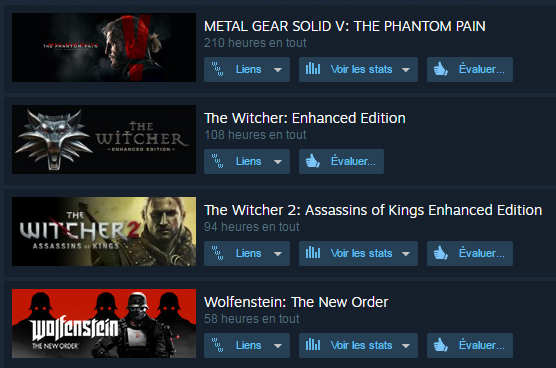Expand Voir les stats arrow for The Witcher 2
Screen dimensions: 556x368
point(406,254)
